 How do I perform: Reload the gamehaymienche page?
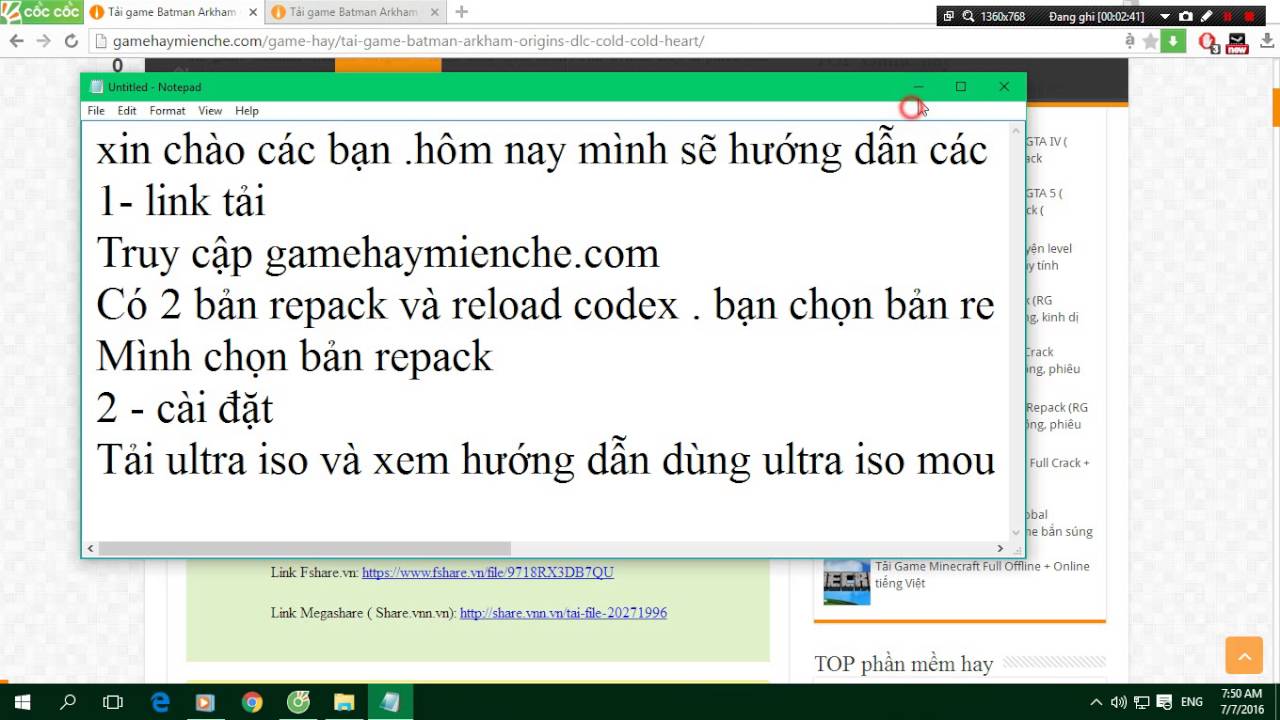coord(71,41)
